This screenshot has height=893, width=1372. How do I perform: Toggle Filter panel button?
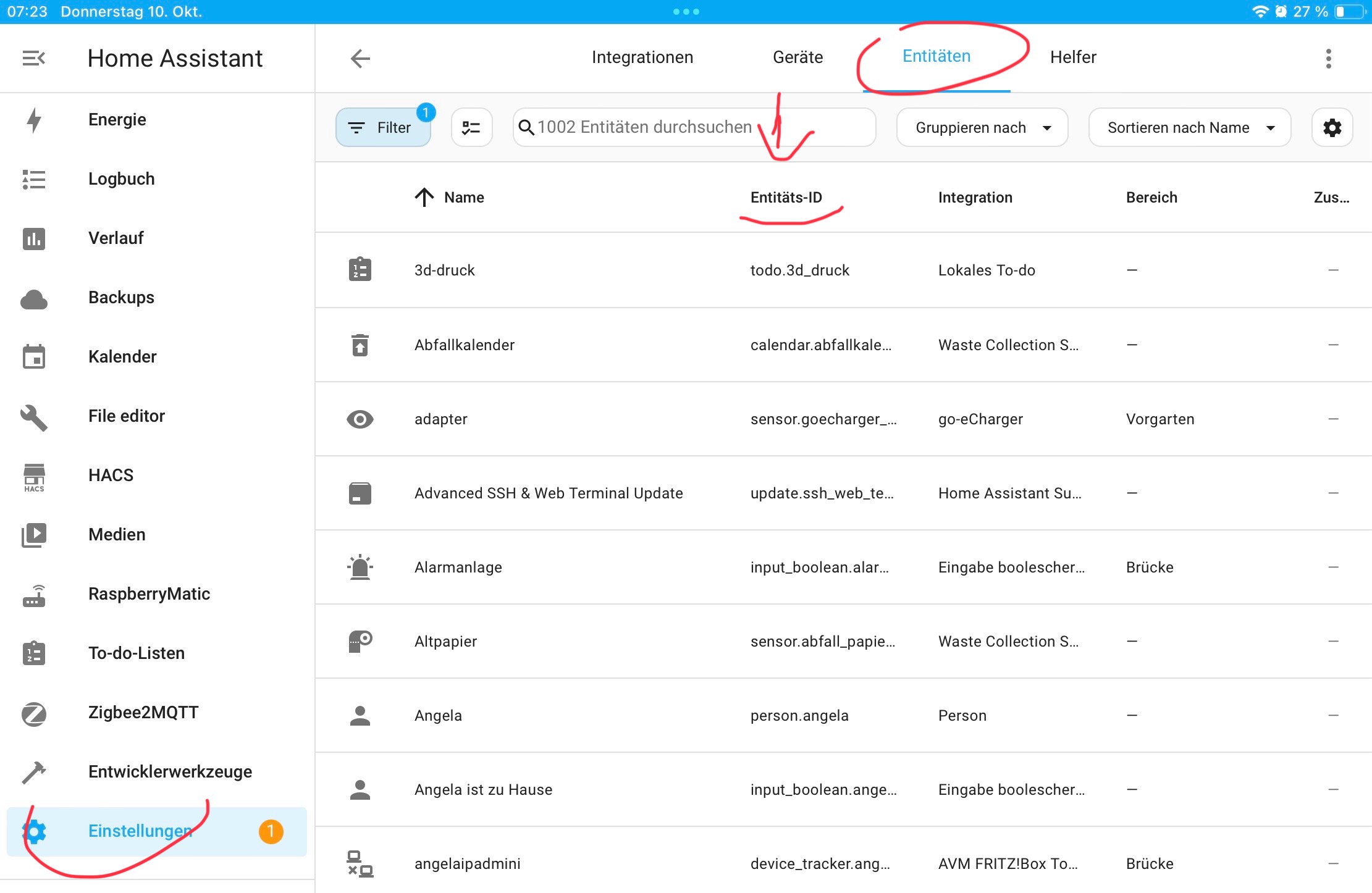click(382, 128)
